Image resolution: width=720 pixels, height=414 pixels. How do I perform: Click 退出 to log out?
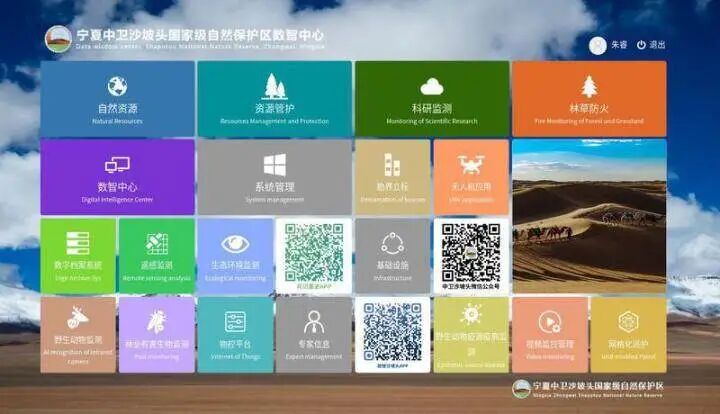coord(651,45)
